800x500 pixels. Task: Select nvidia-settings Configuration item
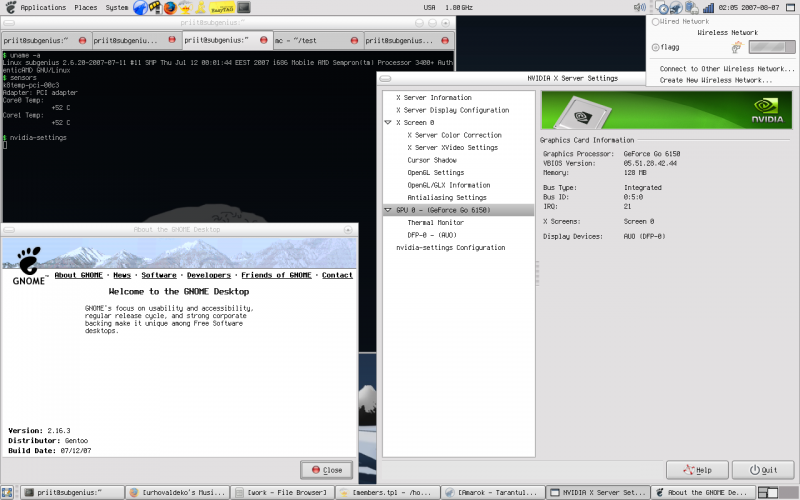451,247
